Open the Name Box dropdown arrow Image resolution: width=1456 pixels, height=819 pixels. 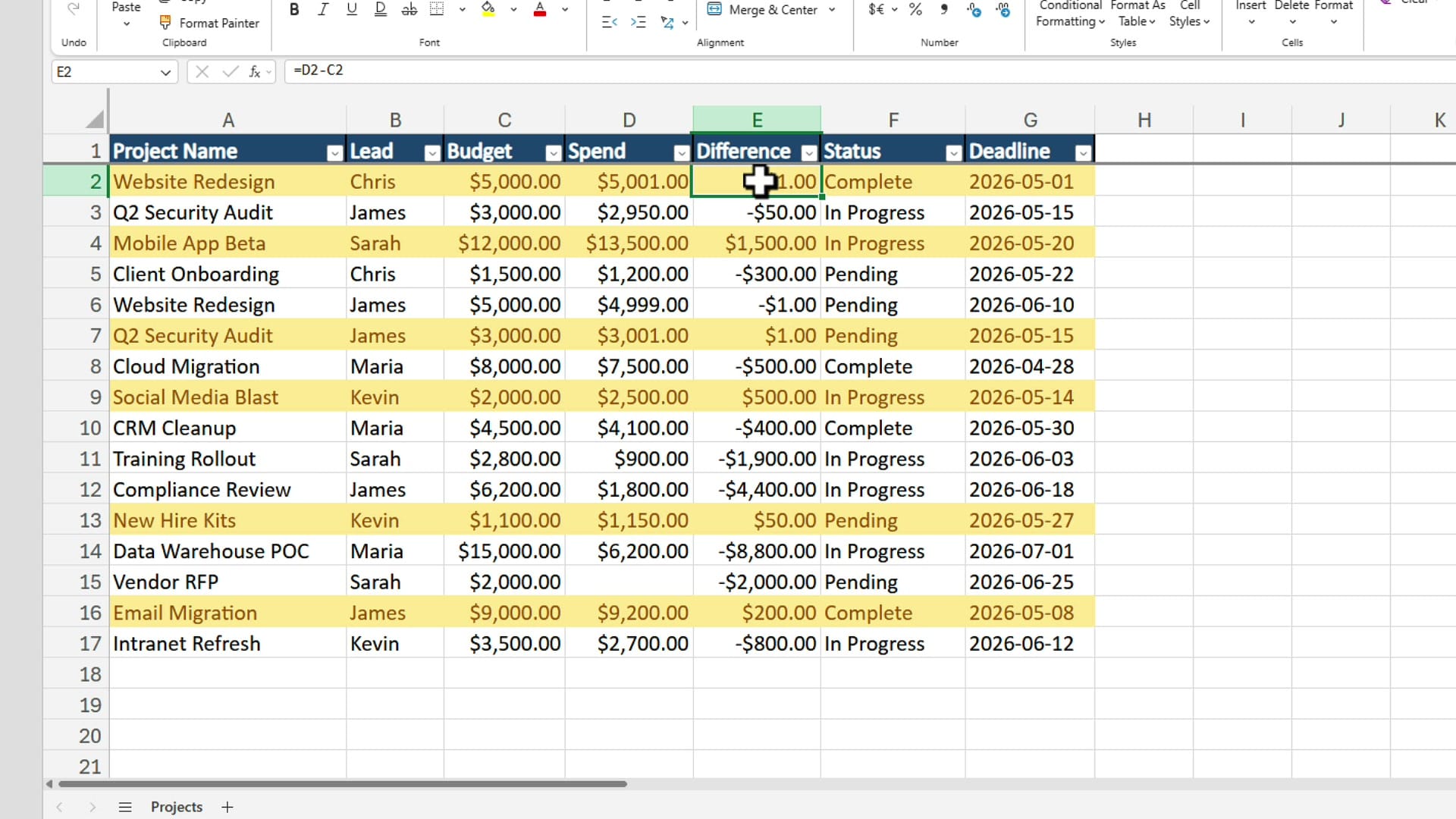coord(165,72)
